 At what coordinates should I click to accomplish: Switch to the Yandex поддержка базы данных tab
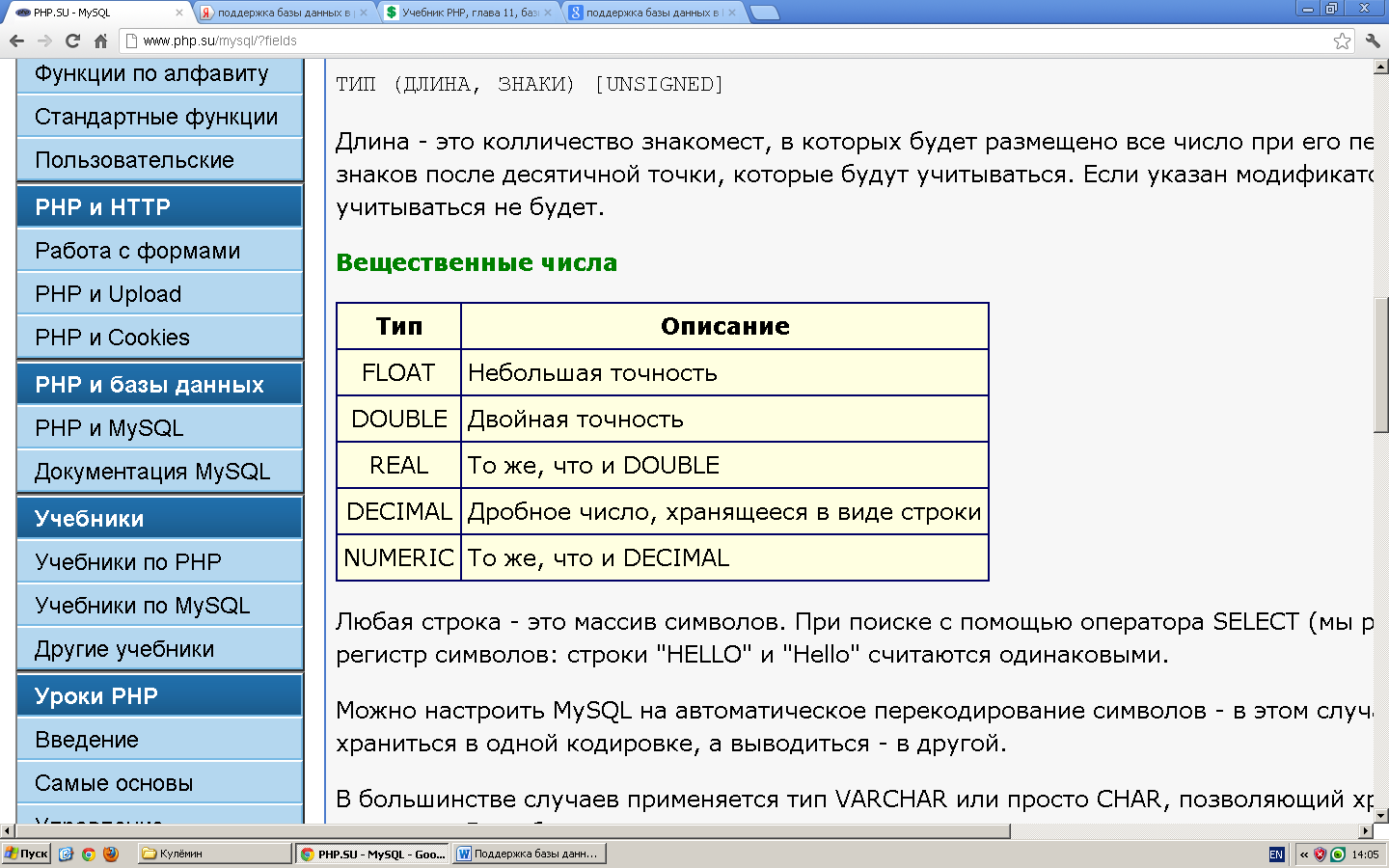click(x=285, y=13)
